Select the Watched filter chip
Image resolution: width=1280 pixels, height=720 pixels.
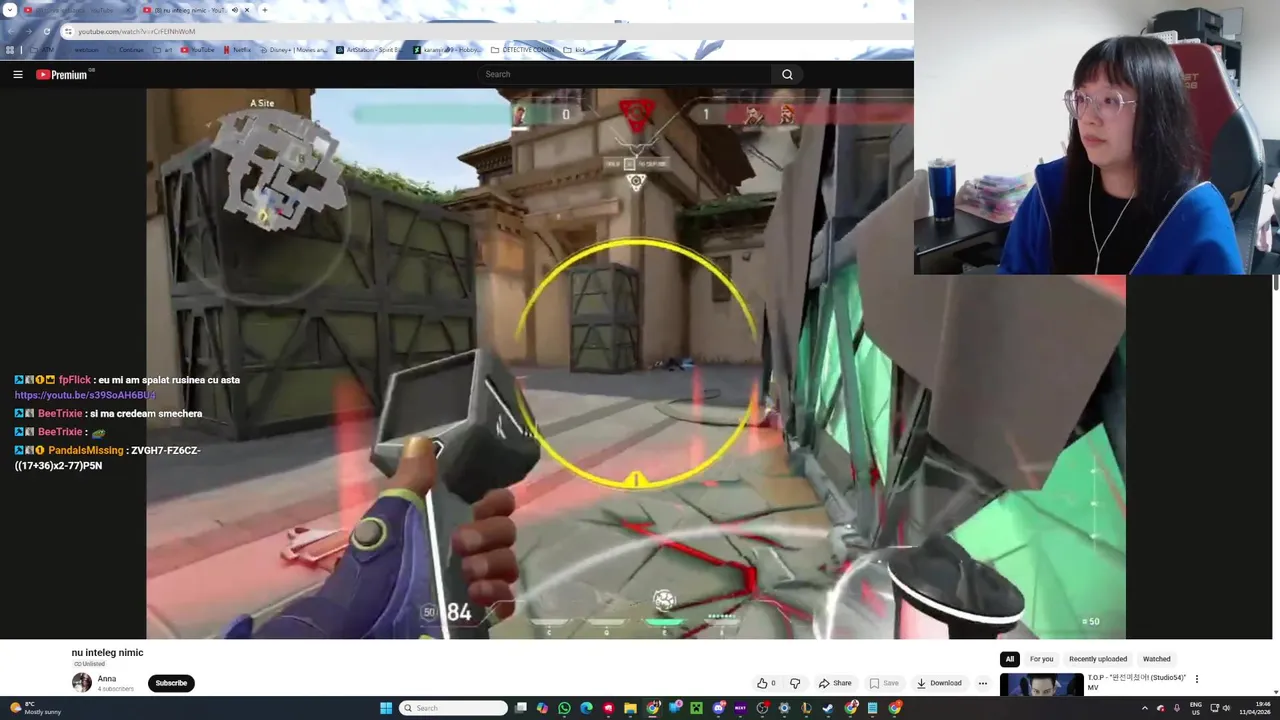pos(1157,659)
